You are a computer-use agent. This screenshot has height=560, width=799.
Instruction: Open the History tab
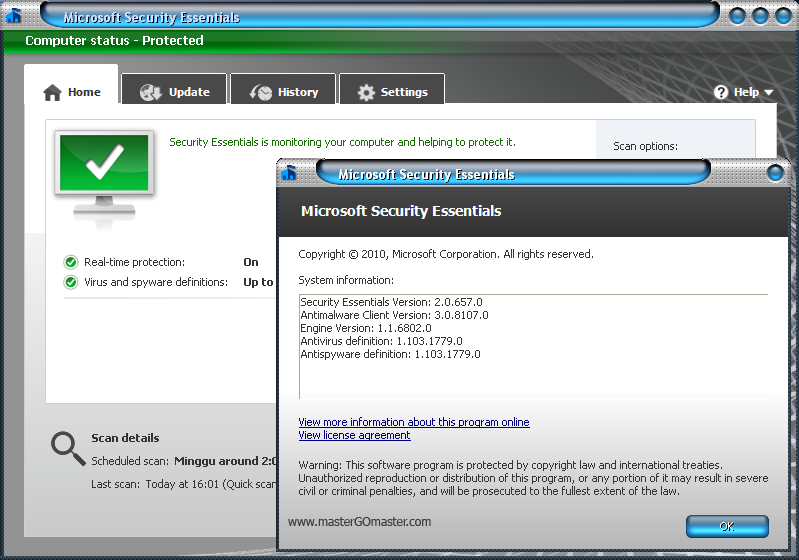click(x=283, y=90)
